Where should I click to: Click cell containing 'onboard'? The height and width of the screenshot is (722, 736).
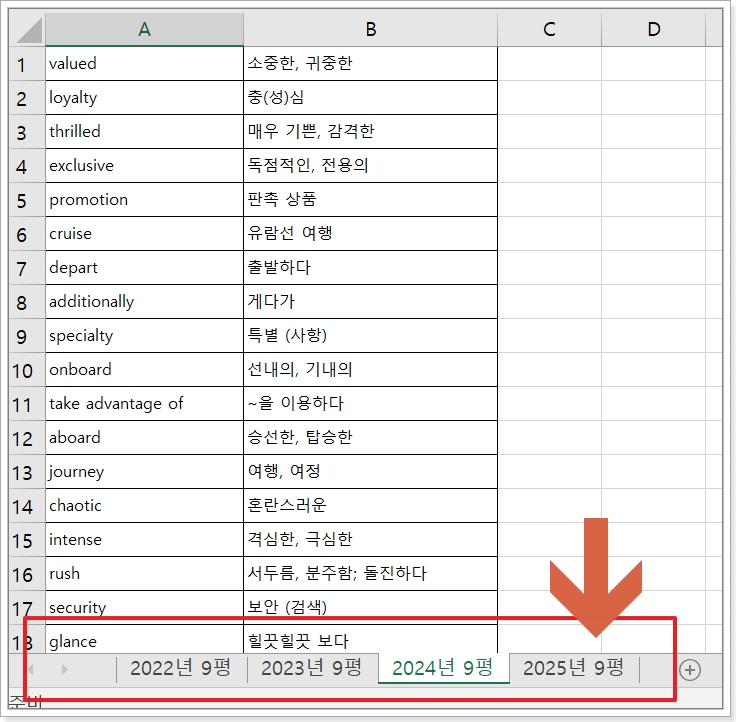[x=144, y=370]
